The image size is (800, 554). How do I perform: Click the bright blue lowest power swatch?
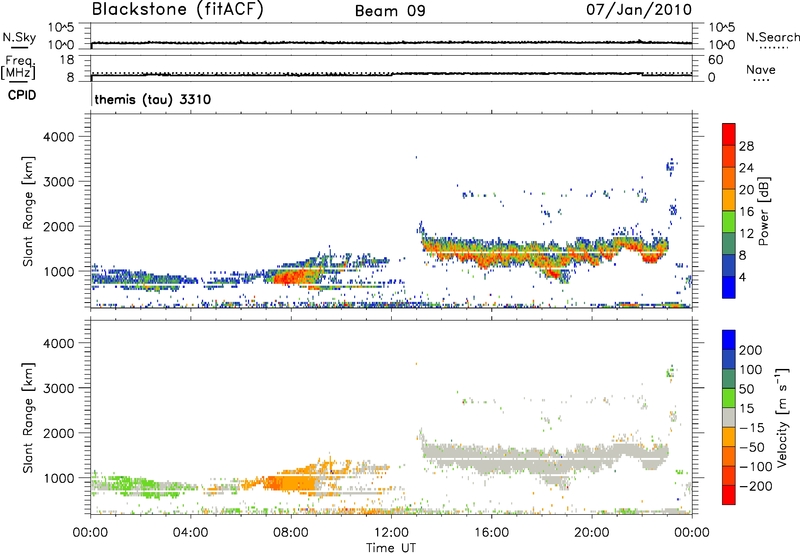(729, 287)
